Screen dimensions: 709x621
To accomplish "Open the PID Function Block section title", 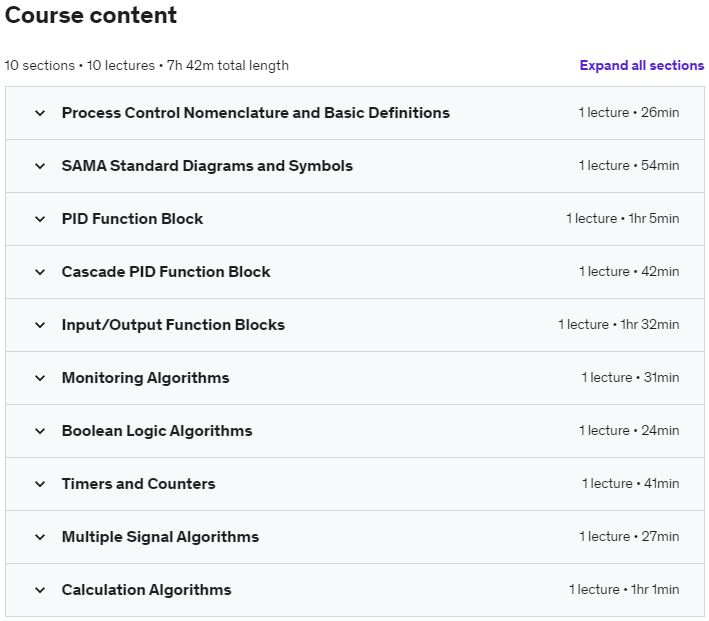I will click(132, 219).
